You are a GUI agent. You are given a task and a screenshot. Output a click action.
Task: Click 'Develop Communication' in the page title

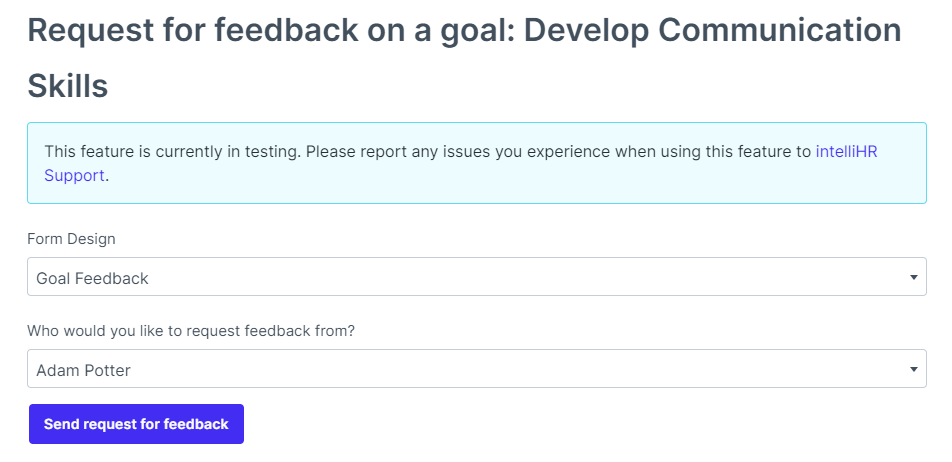pyautogui.click(x=712, y=30)
